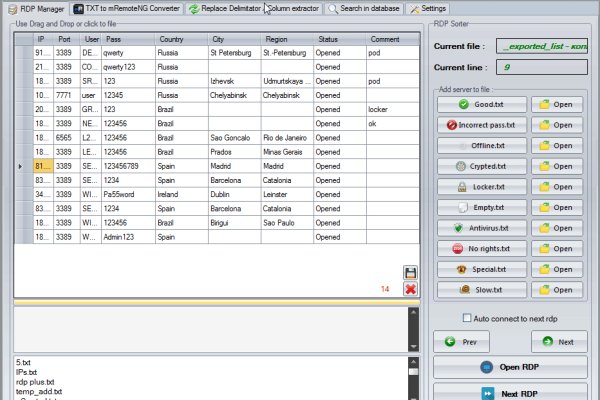This screenshot has width=600, height=400.
Task: Add server to Antivirus.txt shield button
Action: click(481, 228)
